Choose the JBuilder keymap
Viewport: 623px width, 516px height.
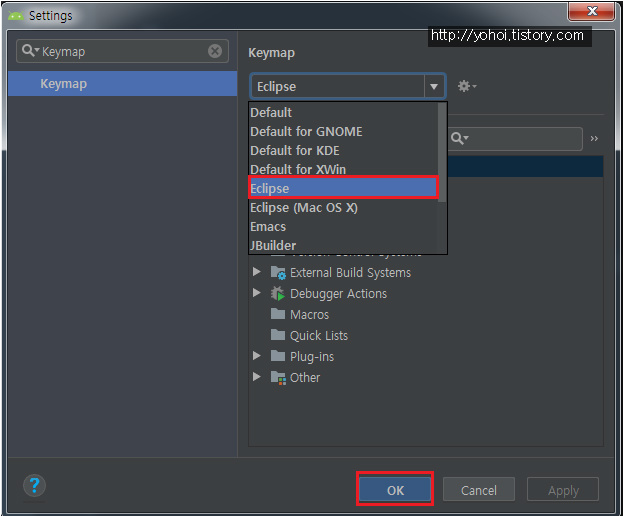343,245
